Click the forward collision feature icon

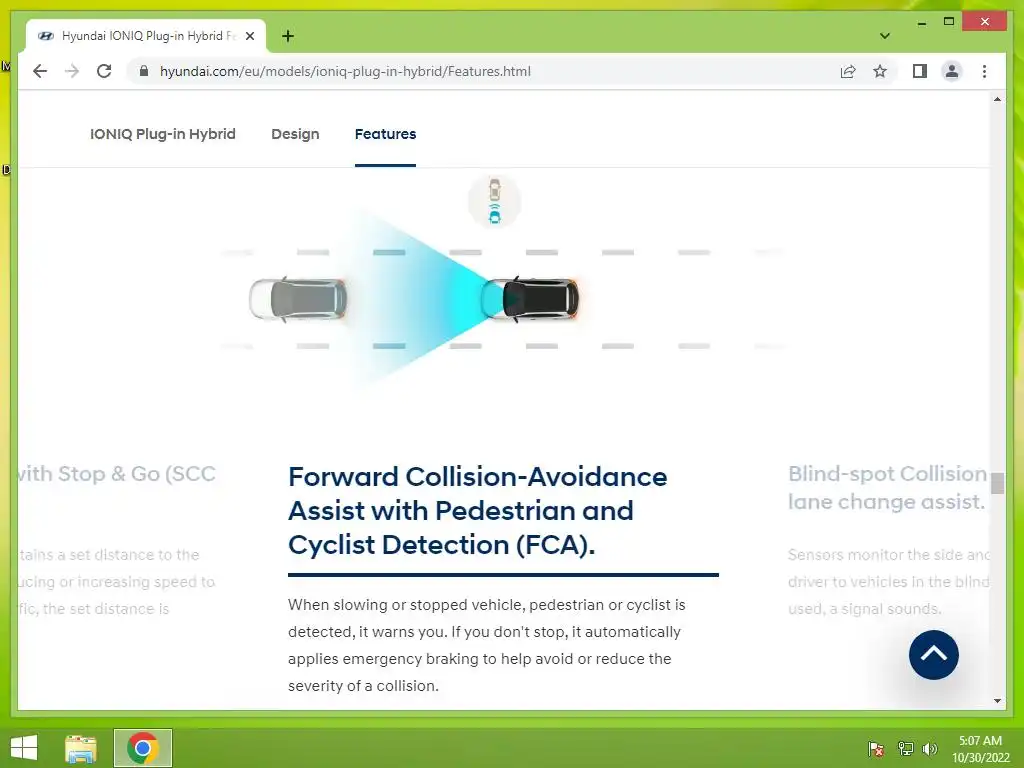tap(494, 201)
